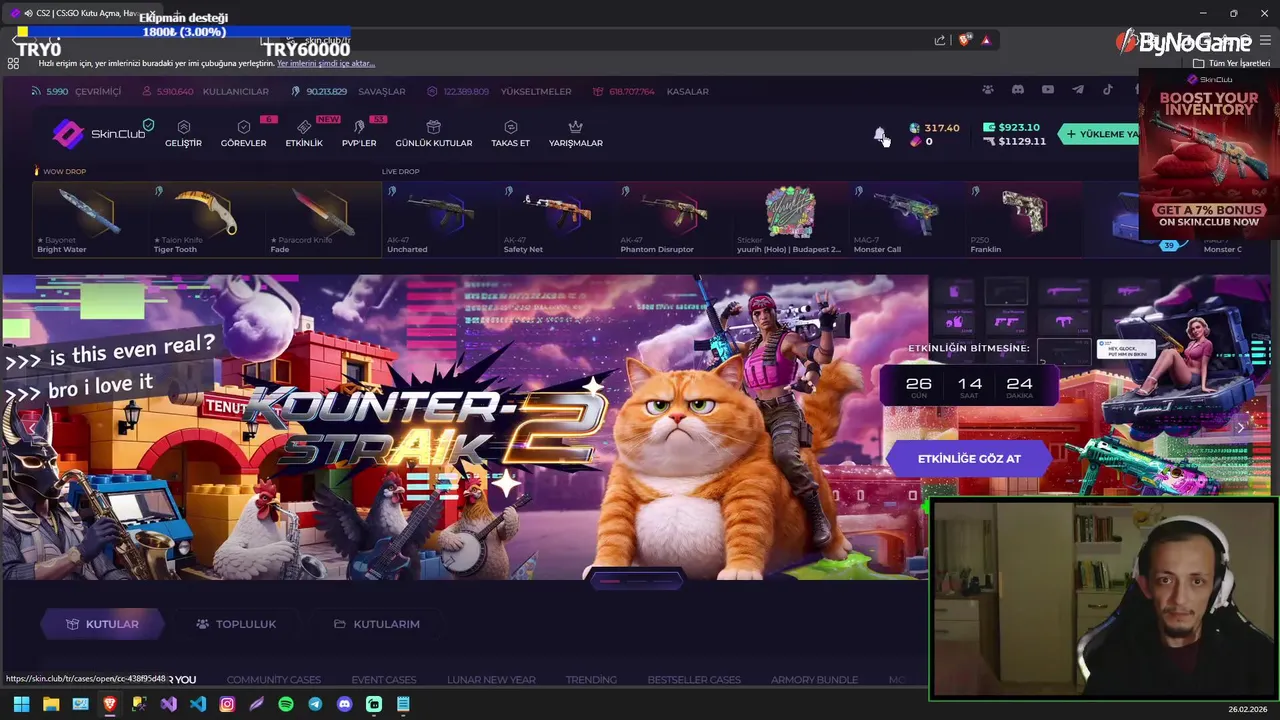Open the Takas Et exchange page
The height and width of the screenshot is (720, 1280).
510,134
